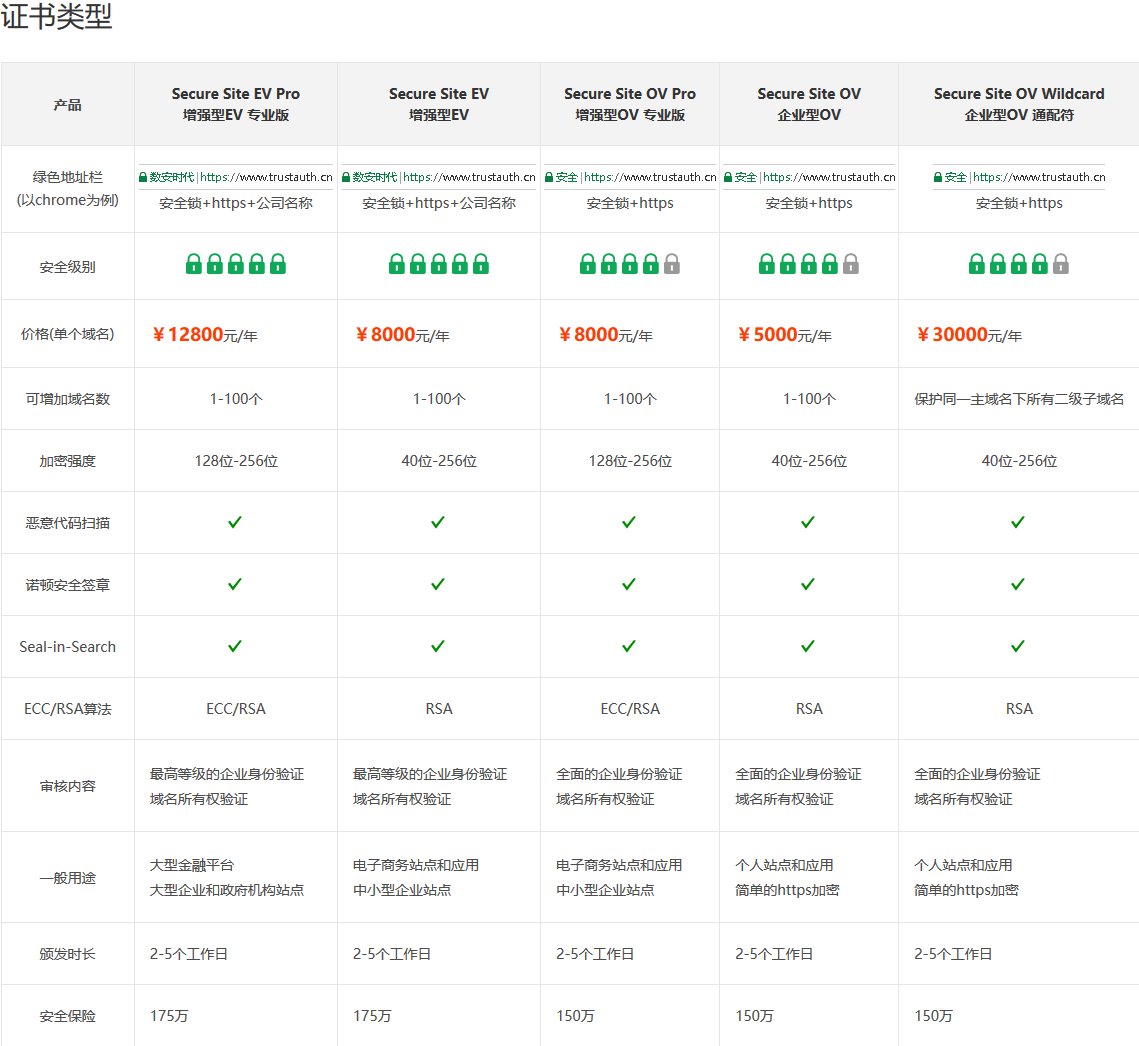Click 1-100个 under Secure Site OV
Image resolution: width=1139 pixels, height=1046 pixels.
coord(808,399)
